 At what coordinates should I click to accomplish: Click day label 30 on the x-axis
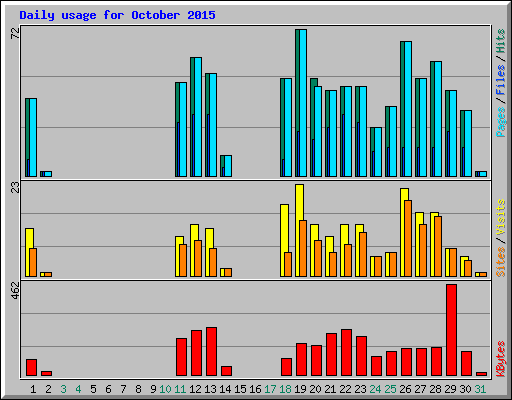point(465,389)
